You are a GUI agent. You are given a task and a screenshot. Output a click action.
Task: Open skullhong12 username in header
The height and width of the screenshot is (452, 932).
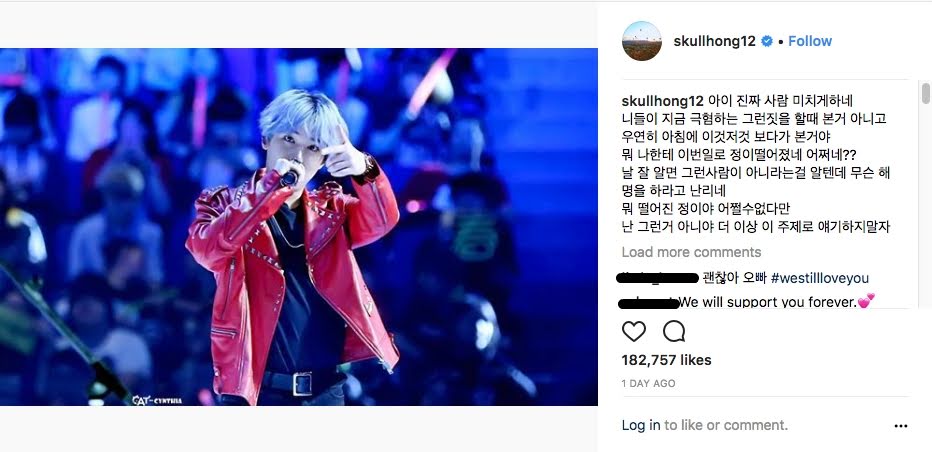pos(714,41)
